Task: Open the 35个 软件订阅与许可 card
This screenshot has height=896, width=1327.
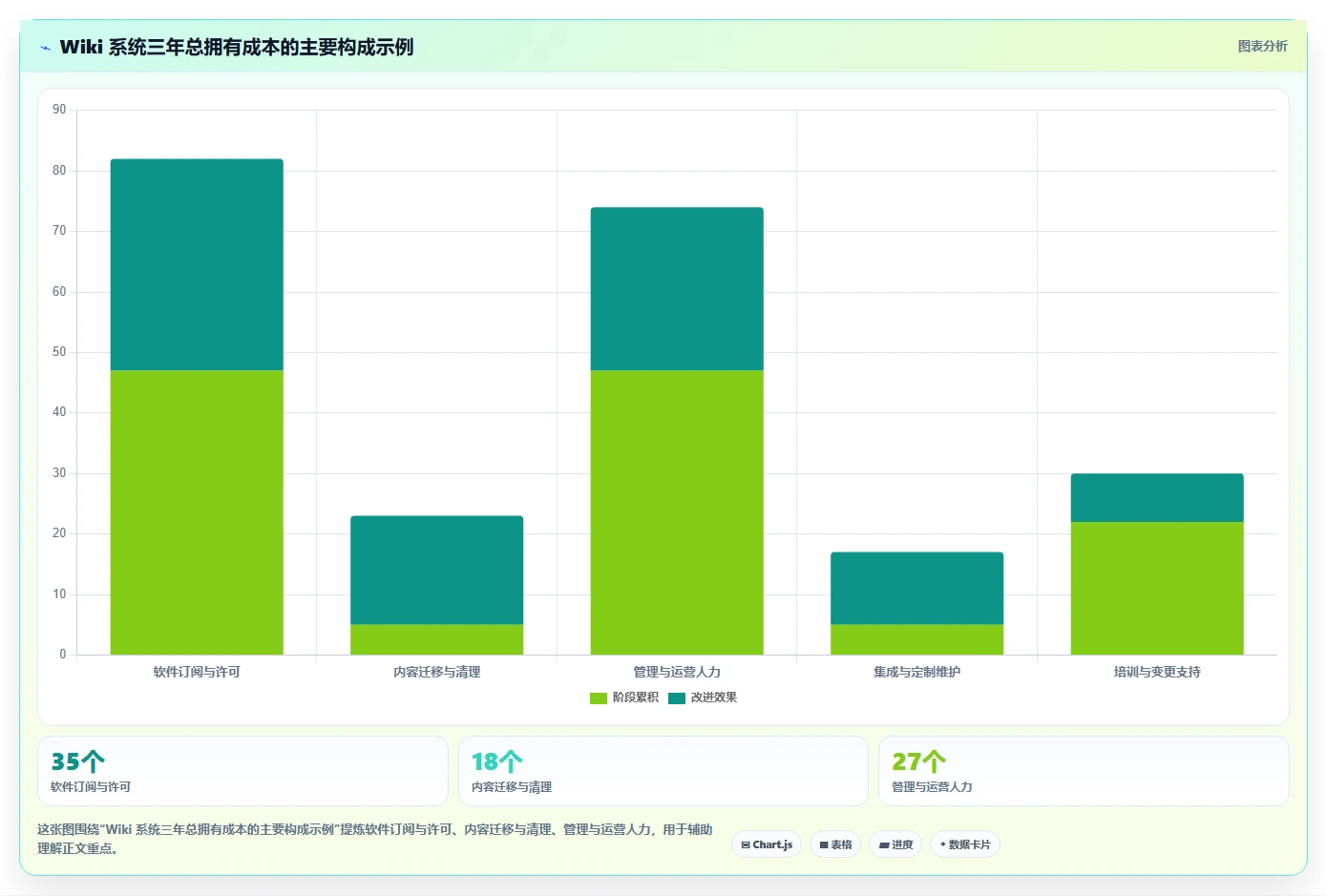Action: [242, 771]
